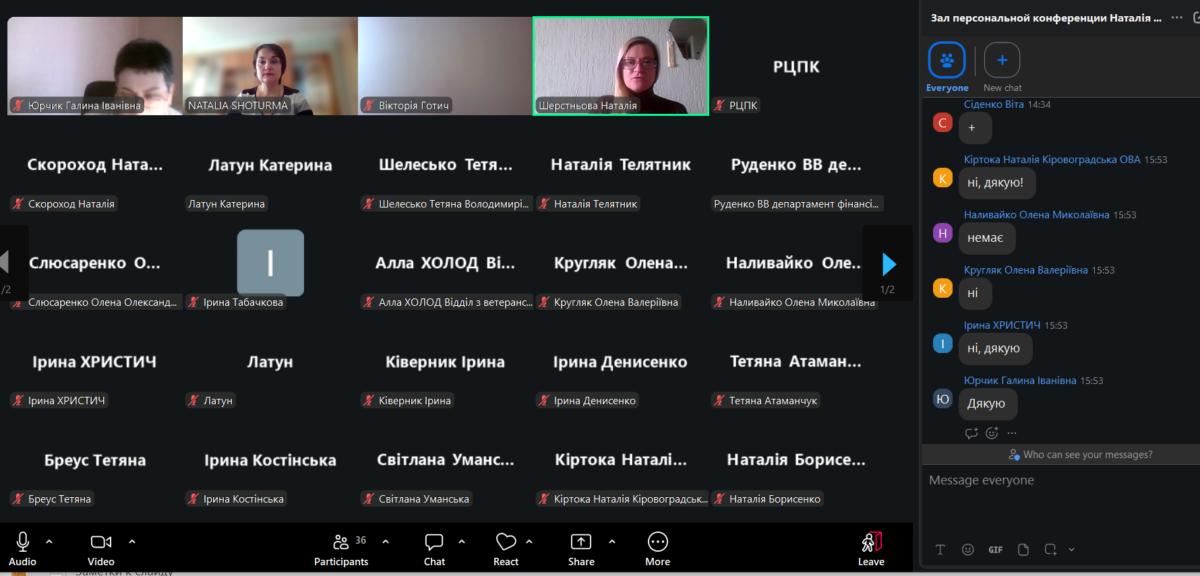
Task: Go to next page of participants
Action: (888, 264)
